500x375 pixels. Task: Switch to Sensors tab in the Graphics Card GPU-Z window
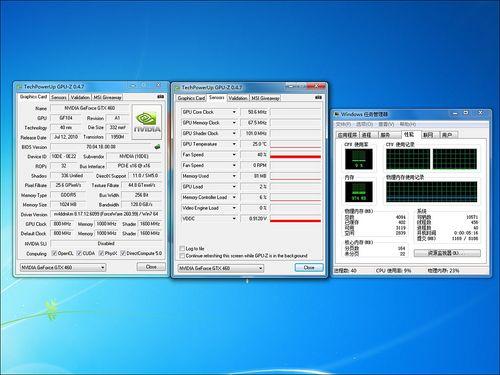click(x=59, y=97)
